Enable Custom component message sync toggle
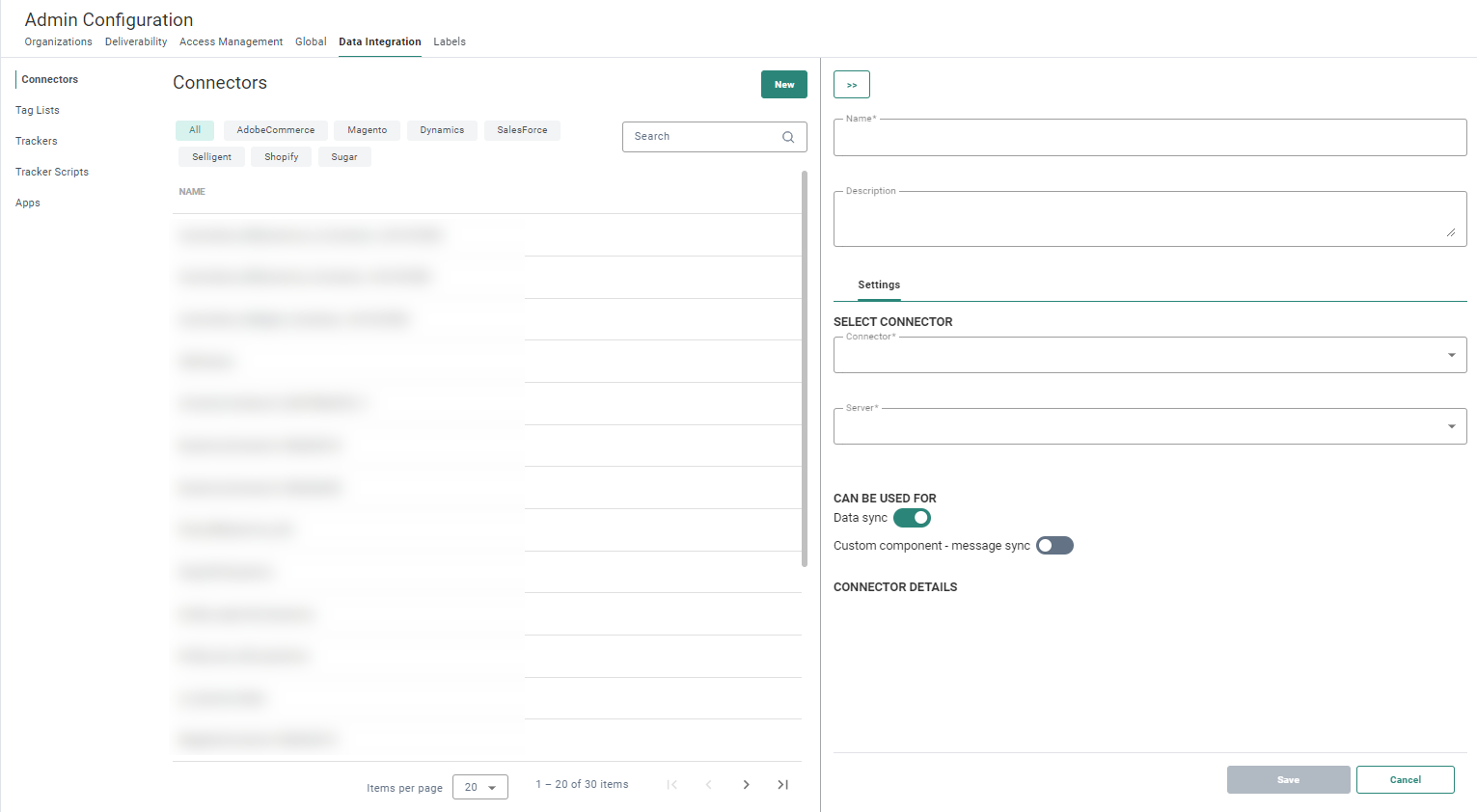 (1054, 546)
